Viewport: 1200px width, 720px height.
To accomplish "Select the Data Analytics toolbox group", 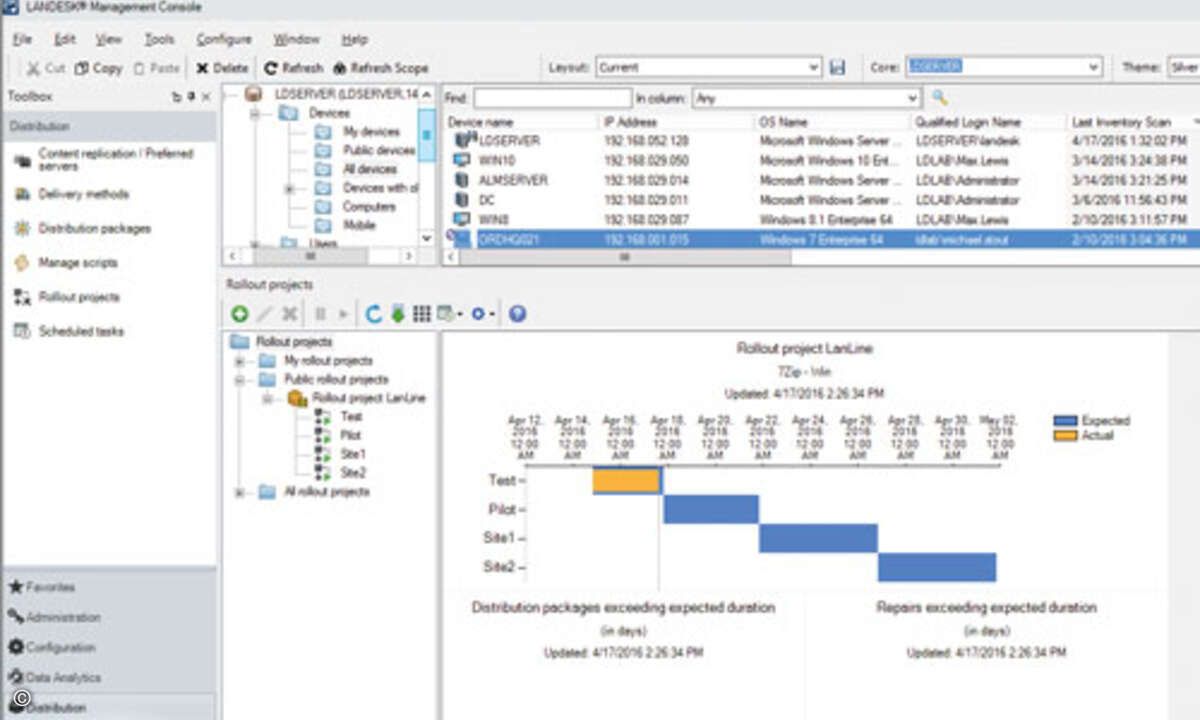I will [108, 677].
